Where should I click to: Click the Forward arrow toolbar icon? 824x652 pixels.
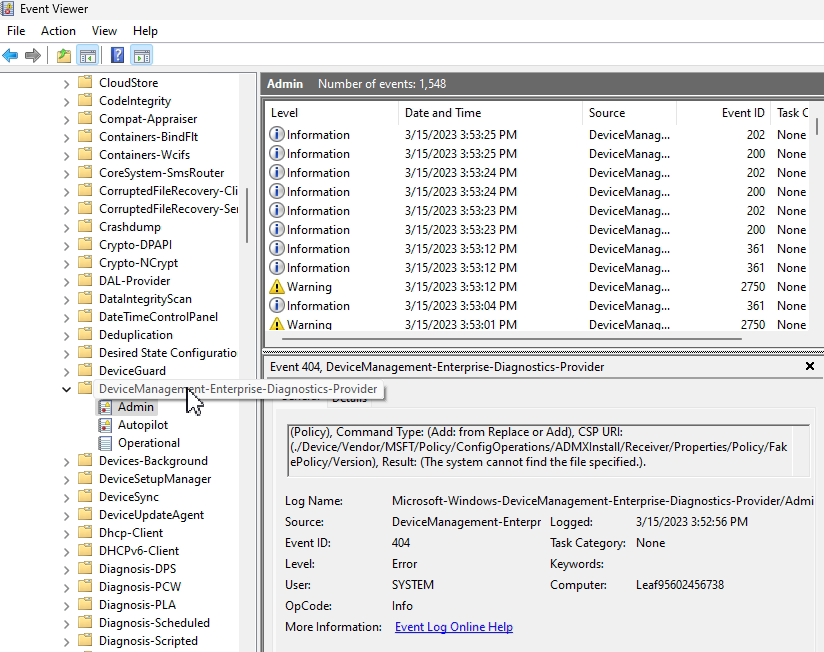33,55
